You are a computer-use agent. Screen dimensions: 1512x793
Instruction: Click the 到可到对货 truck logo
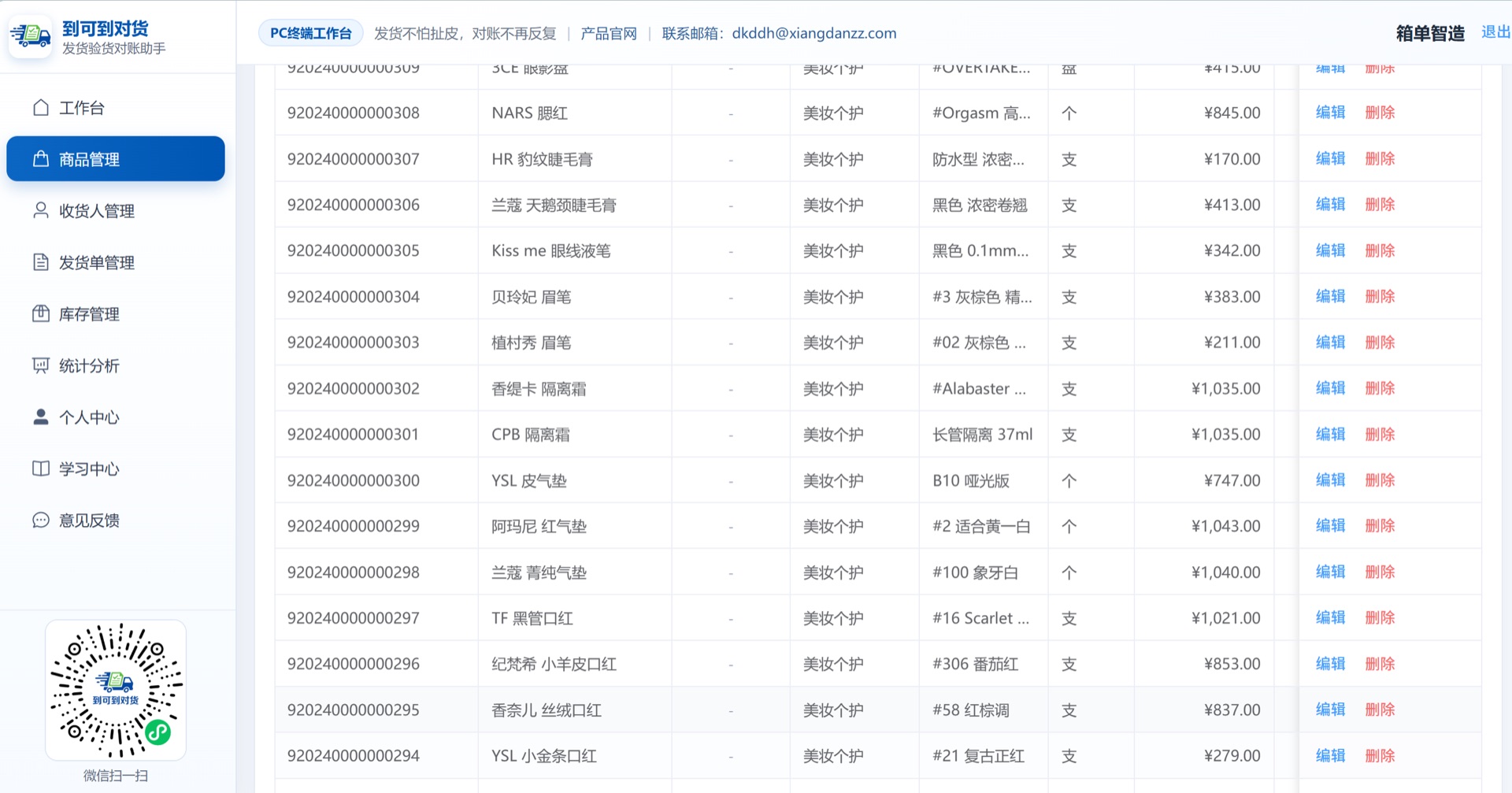tap(31, 35)
